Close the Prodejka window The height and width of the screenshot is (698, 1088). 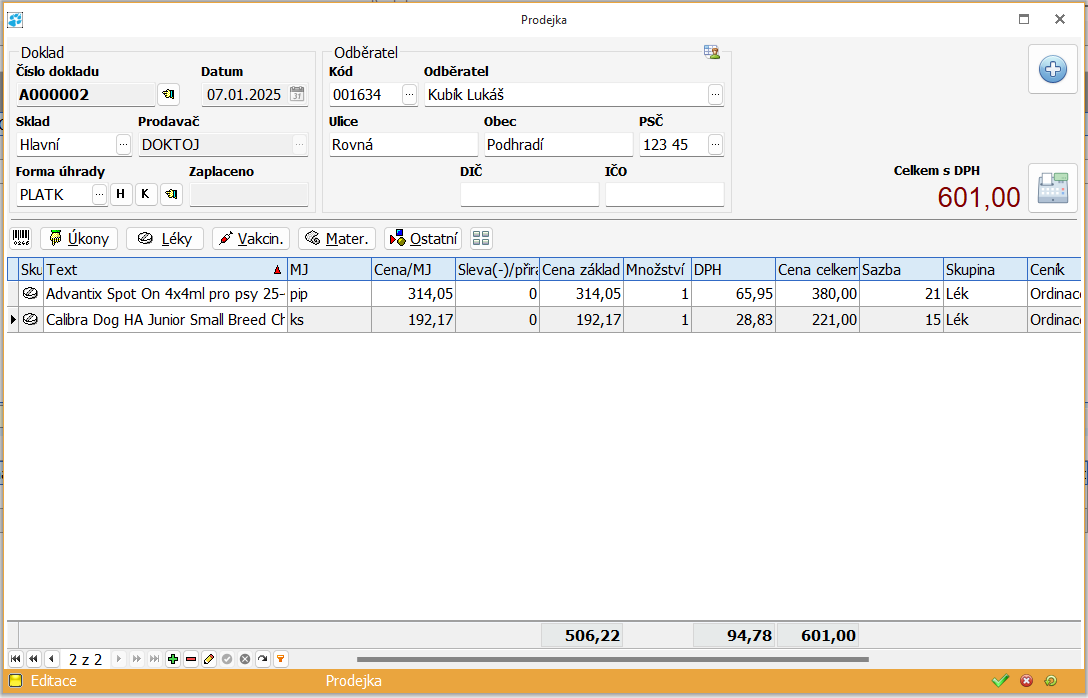click(x=1060, y=19)
